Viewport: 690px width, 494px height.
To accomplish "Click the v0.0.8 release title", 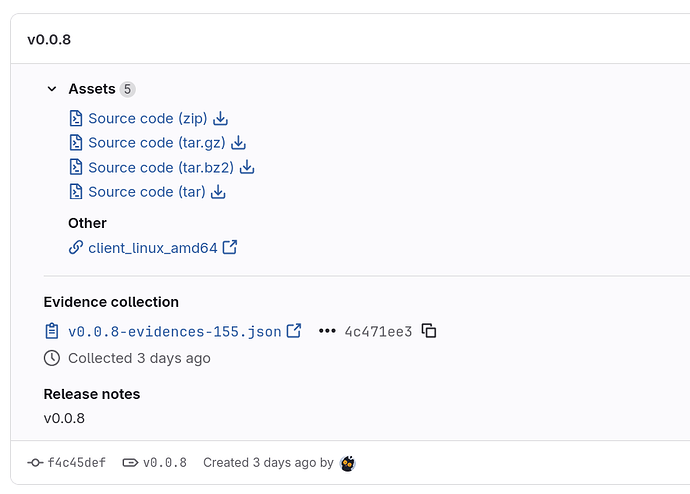I will (x=49, y=40).
